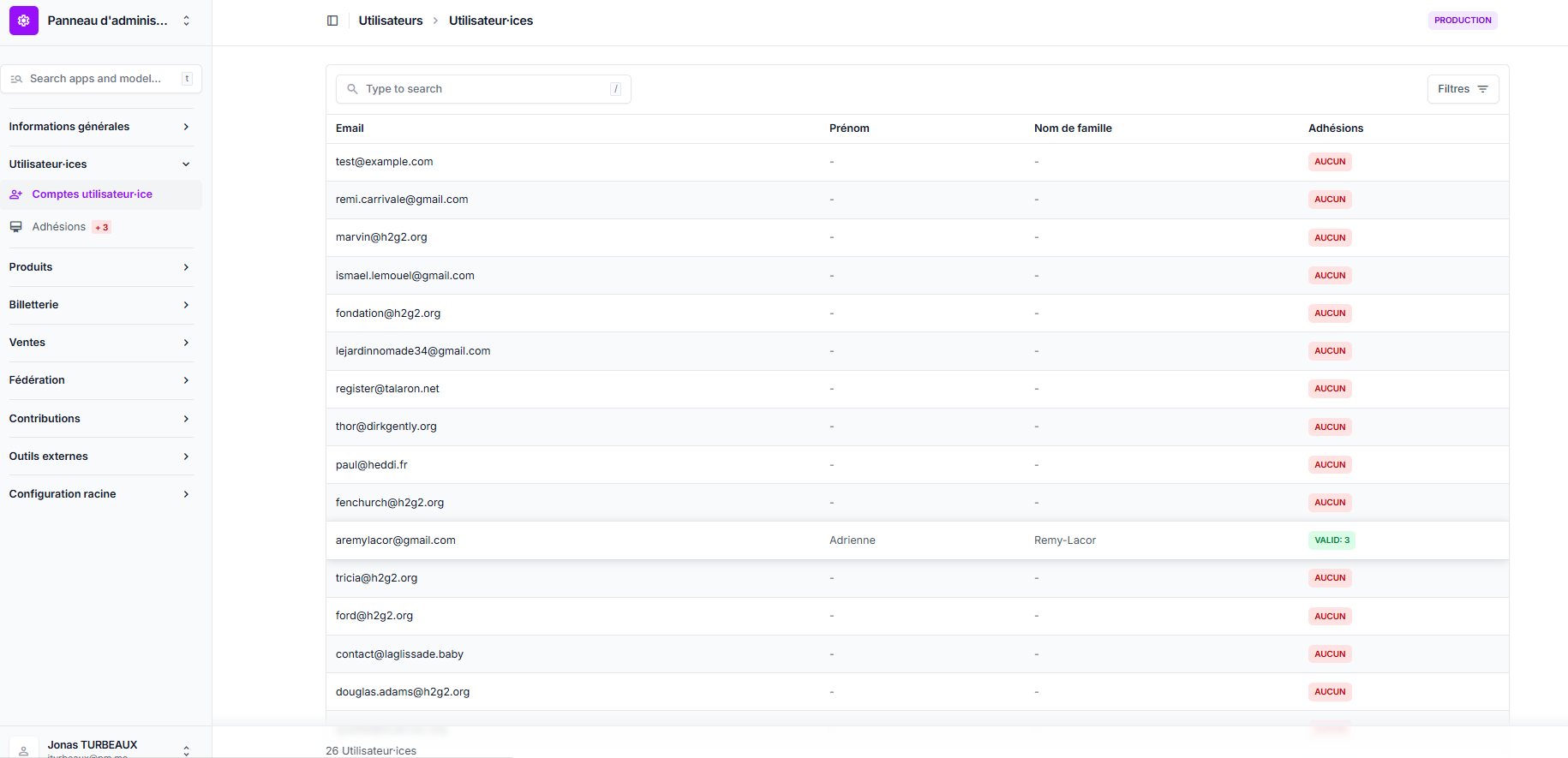This screenshot has width=1568, height=758.
Task: Expand the Fédération sidebar section
Action: tap(99, 380)
